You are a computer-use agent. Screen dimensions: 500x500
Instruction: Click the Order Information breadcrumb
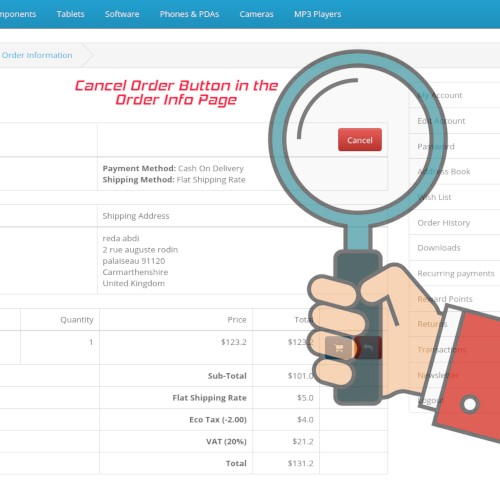(x=37, y=55)
